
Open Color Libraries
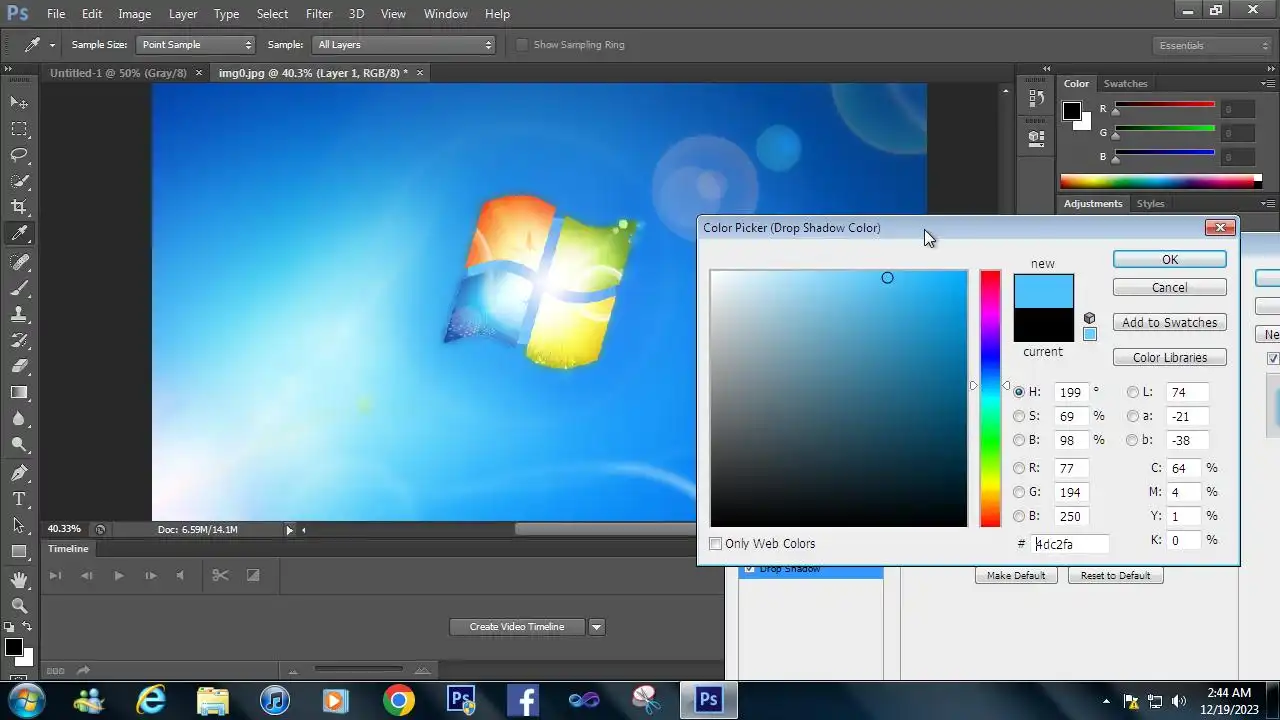(x=1170, y=358)
